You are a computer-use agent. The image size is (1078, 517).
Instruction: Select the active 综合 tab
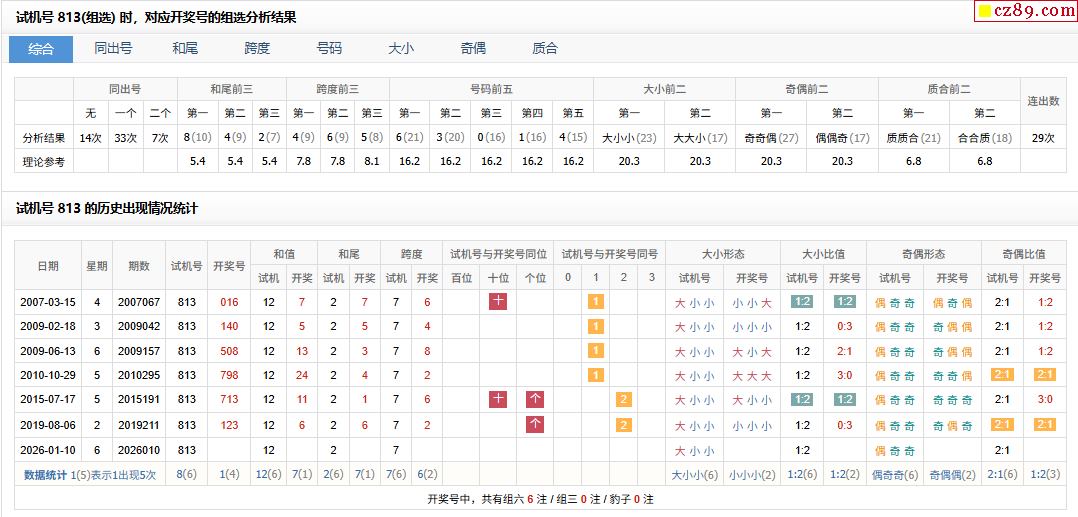click(41, 48)
